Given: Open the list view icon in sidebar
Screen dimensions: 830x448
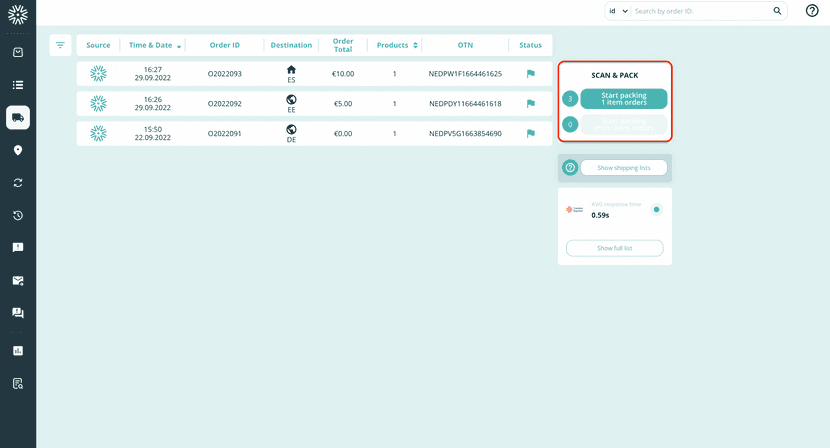Looking at the screenshot, I should tap(18, 85).
